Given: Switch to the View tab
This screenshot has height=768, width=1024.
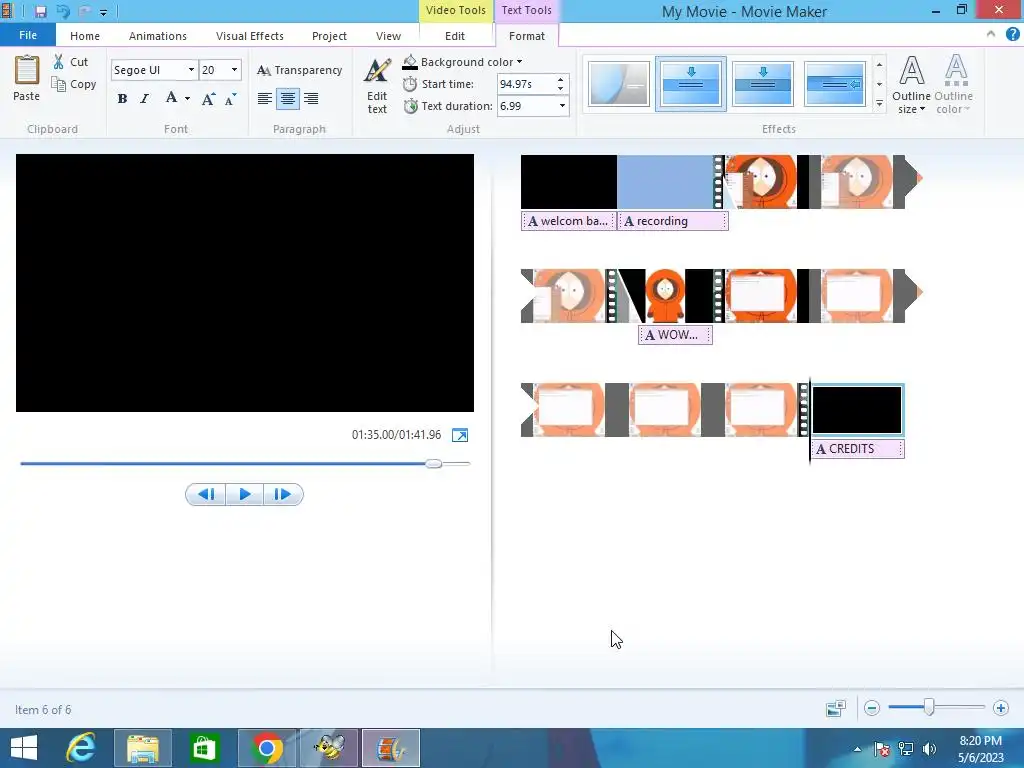Looking at the screenshot, I should tap(389, 36).
